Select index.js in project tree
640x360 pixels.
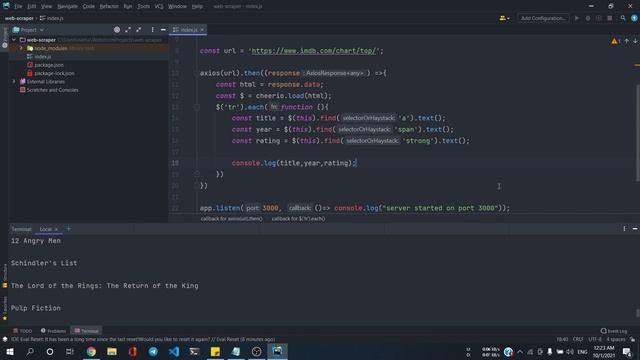[x=42, y=57]
